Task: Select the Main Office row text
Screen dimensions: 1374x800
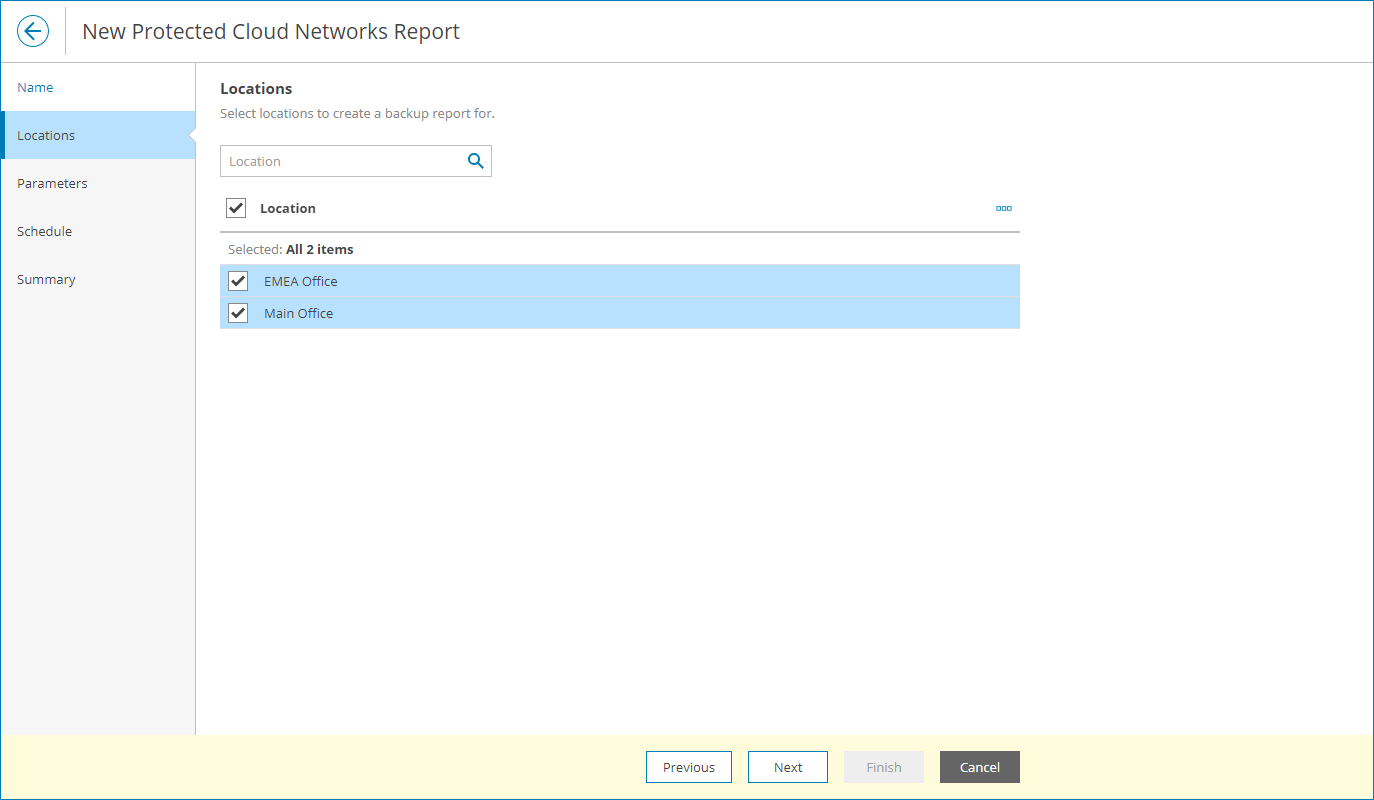Action: [x=299, y=313]
